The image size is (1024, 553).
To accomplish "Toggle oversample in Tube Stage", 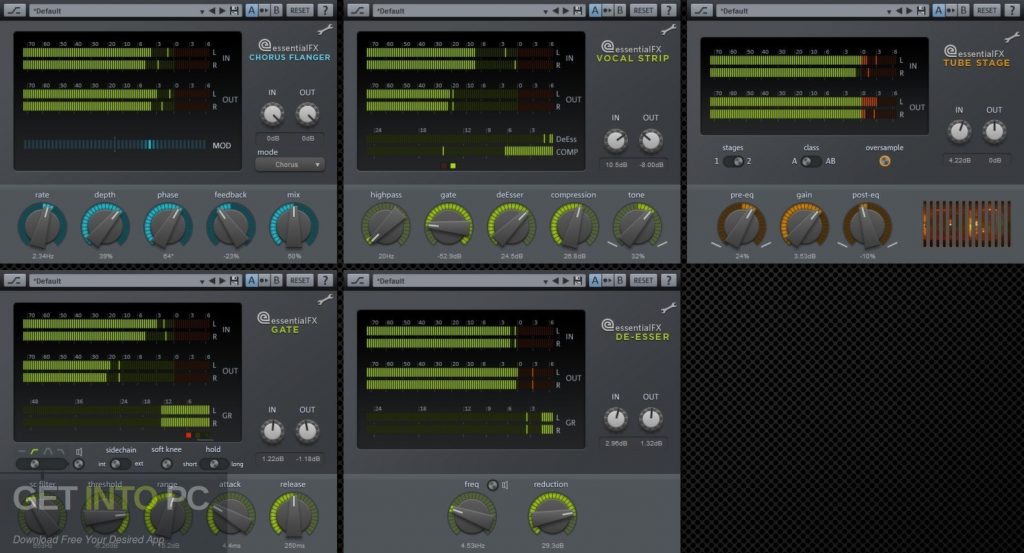I will pos(884,161).
